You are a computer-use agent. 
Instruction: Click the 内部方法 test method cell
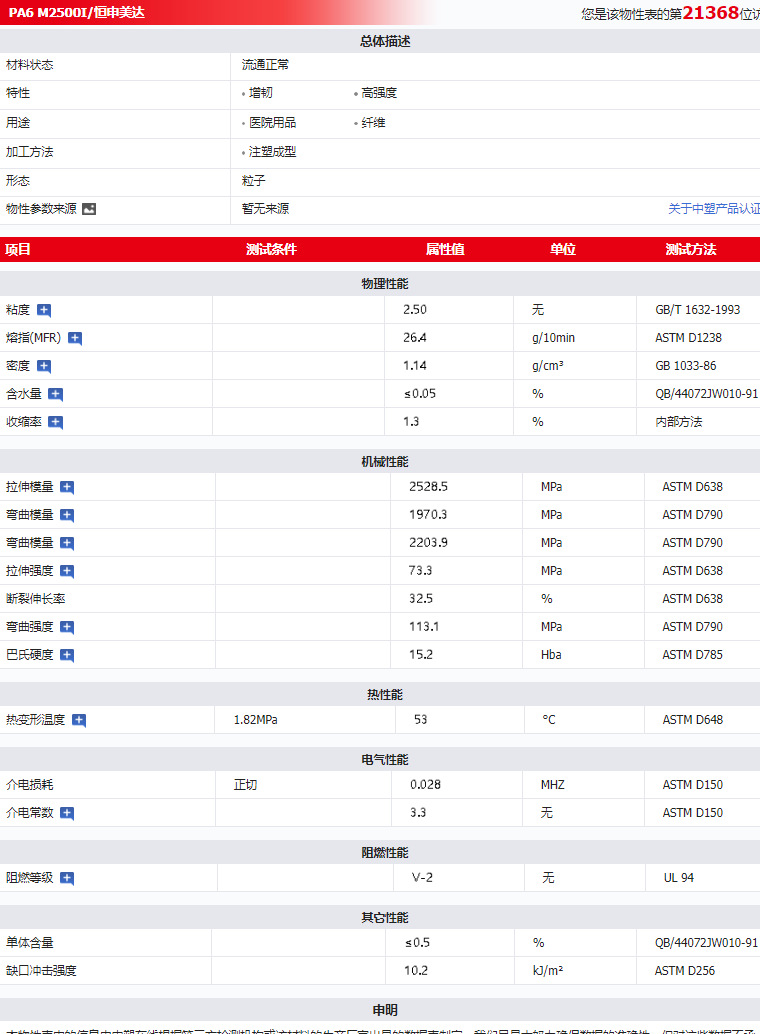[x=679, y=421]
